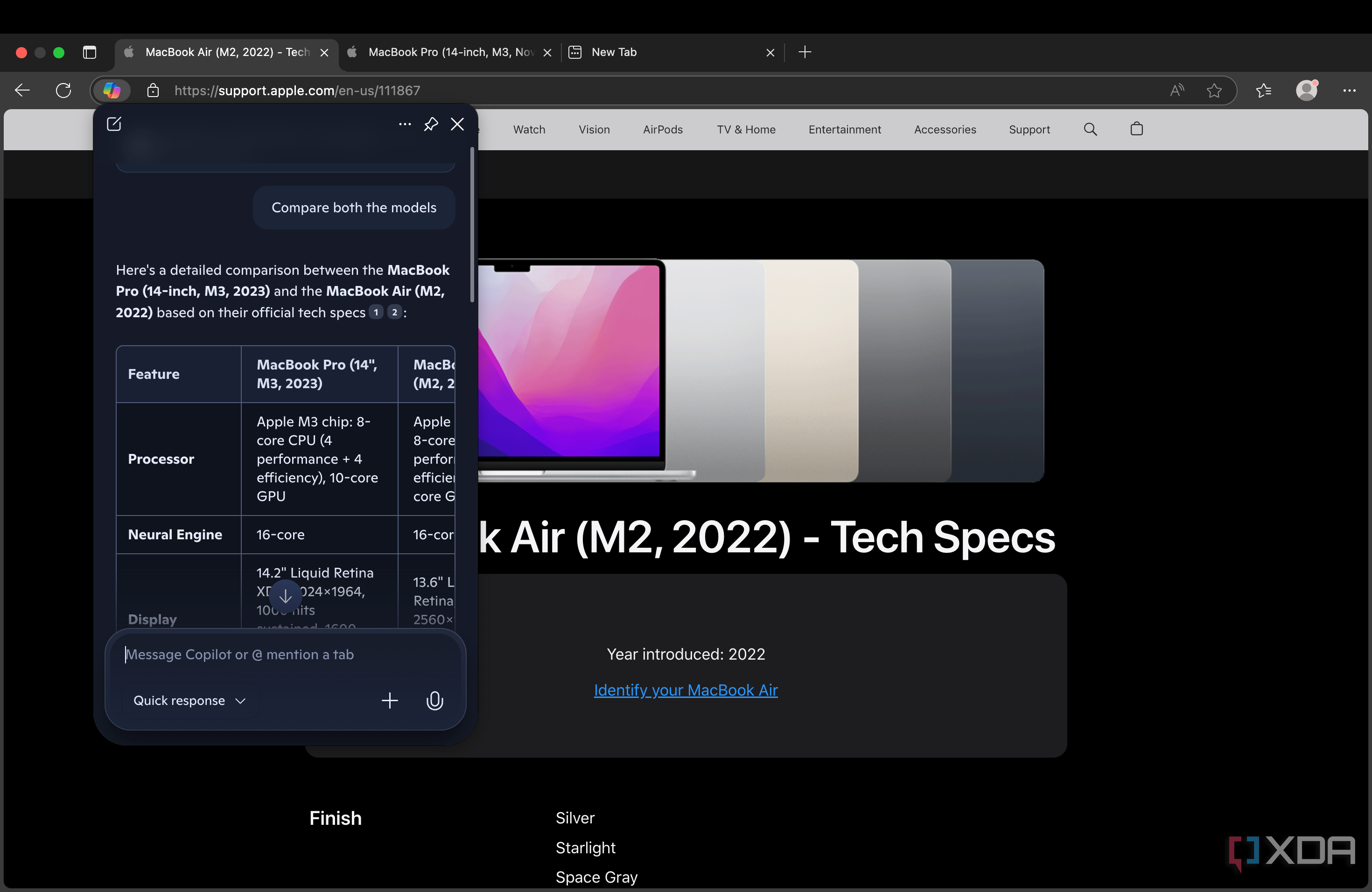Screen dimensions: 1372x892
Task: Open the Watch menu on Apple nav
Action: [x=529, y=130]
